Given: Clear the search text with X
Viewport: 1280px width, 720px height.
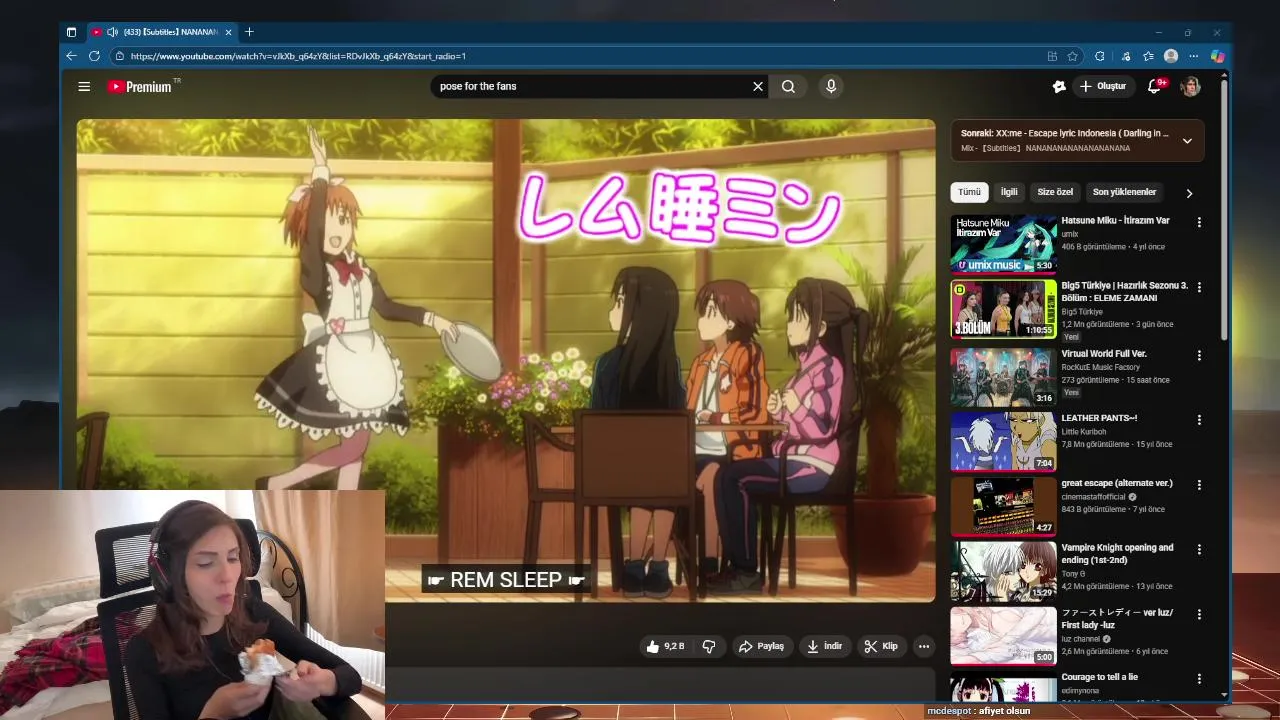Looking at the screenshot, I should point(758,86).
